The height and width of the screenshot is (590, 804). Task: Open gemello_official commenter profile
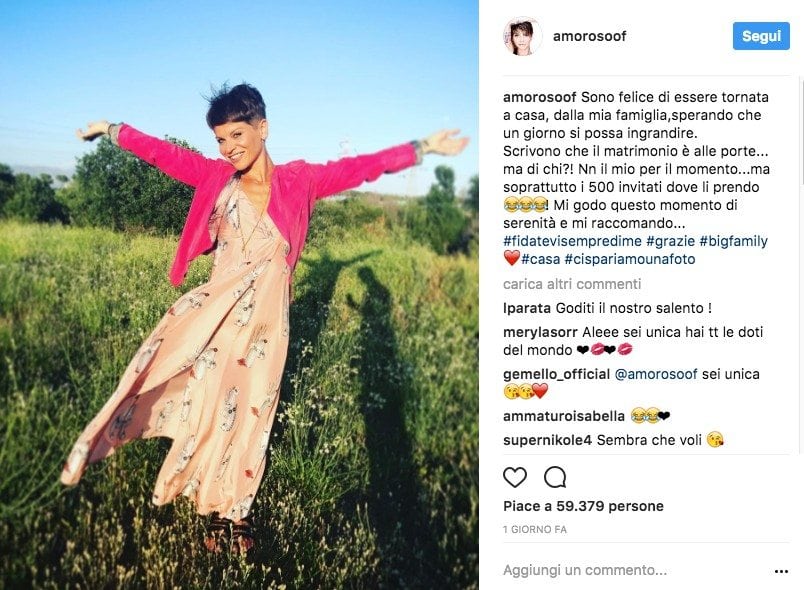pyautogui.click(x=556, y=374)
